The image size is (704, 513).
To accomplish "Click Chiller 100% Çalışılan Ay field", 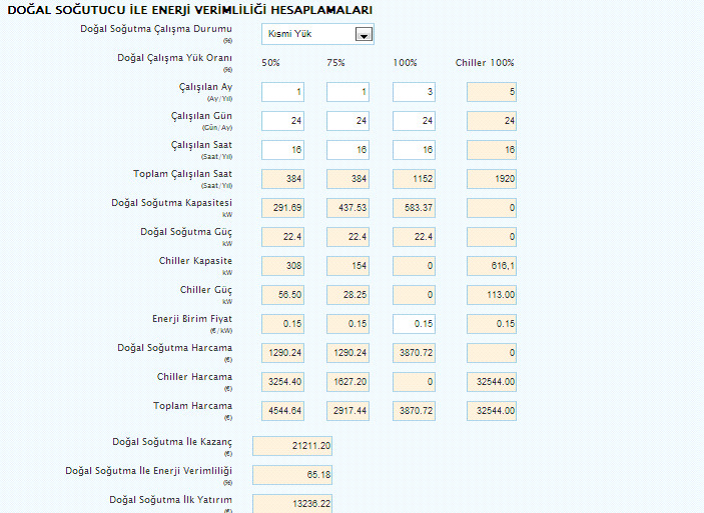I will pyautogui.click(x=491, y=93).
